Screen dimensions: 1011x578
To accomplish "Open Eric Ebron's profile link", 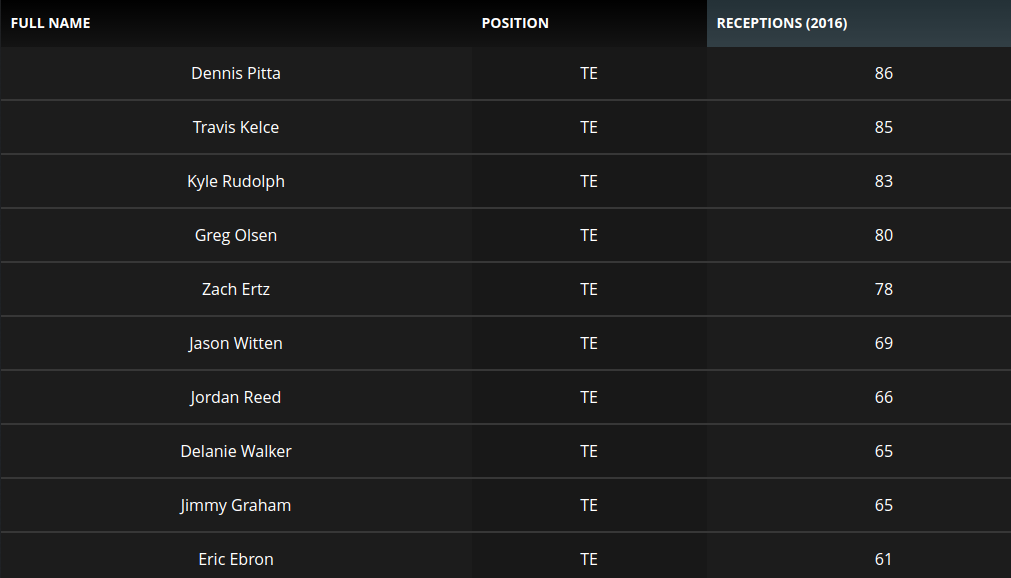I will [235, 559].
